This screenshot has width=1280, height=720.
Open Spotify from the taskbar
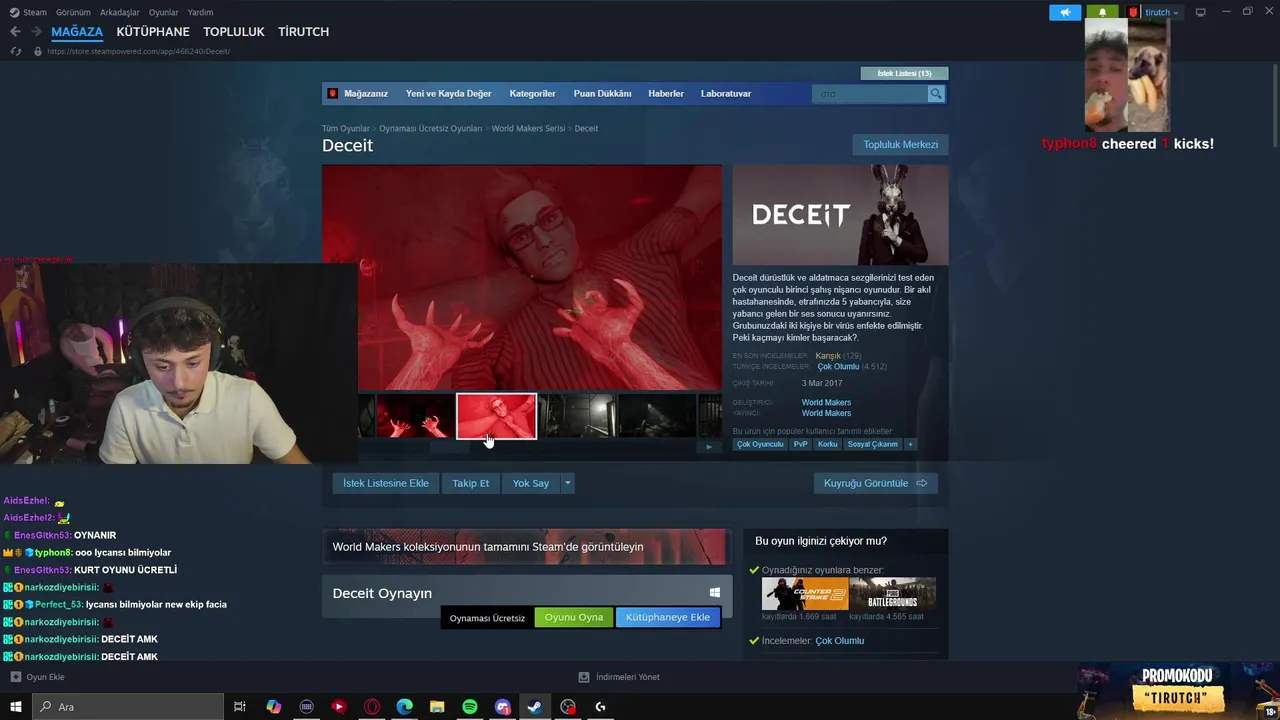click(x=470, y=707)
